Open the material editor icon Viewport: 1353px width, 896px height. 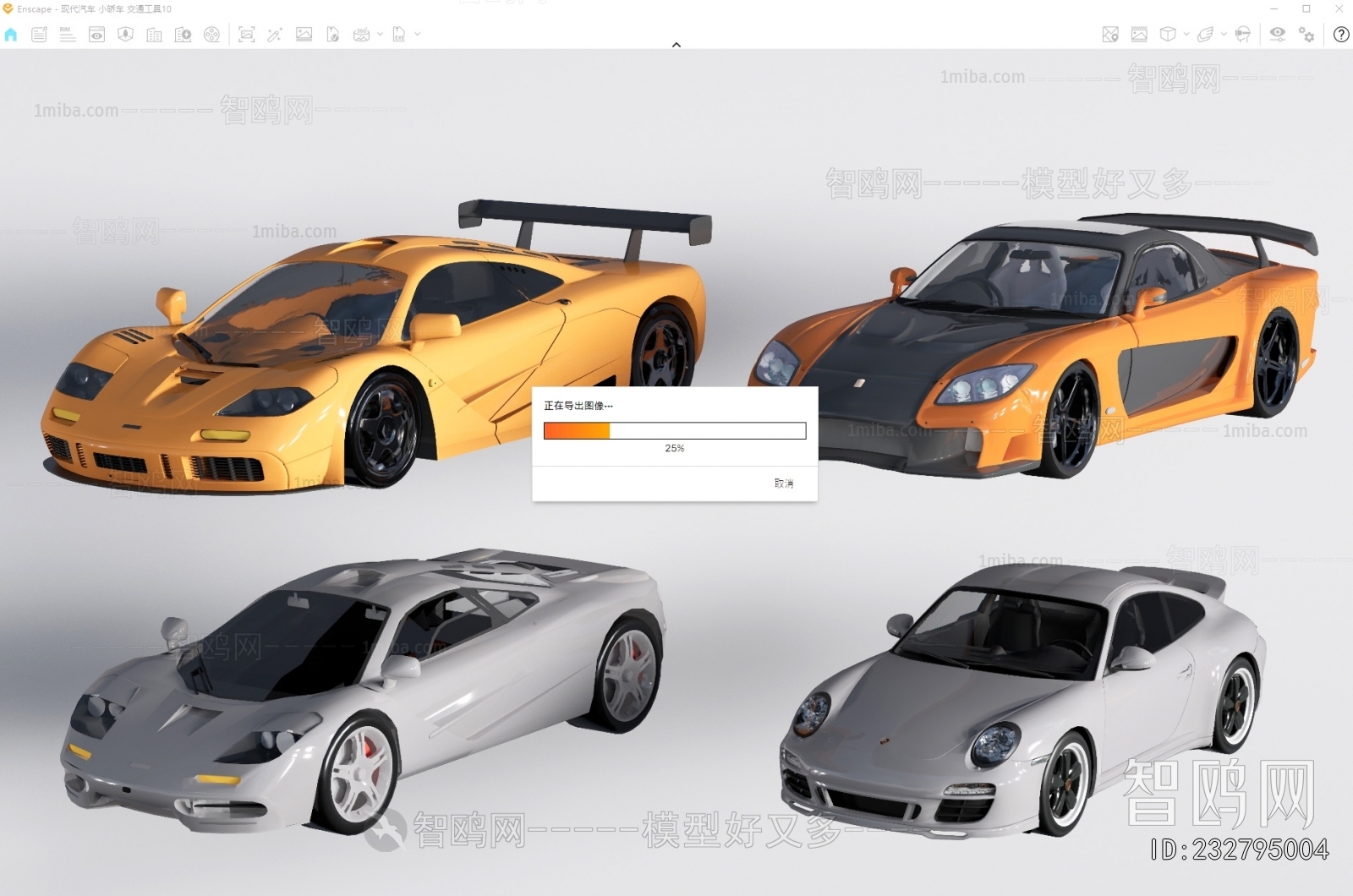click(1138, 35)
